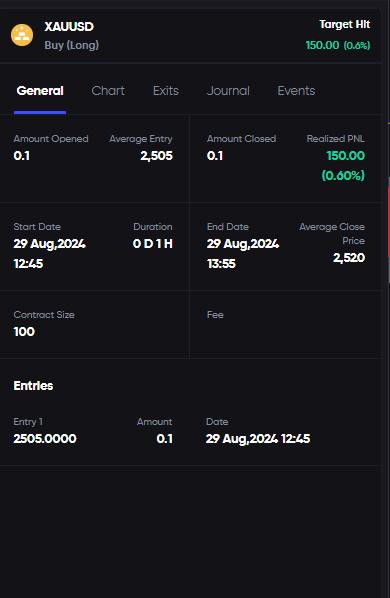The height and width of the screenshot is (598, 390).
Task: Click the gold XAUUSD asset icon
Action: [x=22, y=35]
